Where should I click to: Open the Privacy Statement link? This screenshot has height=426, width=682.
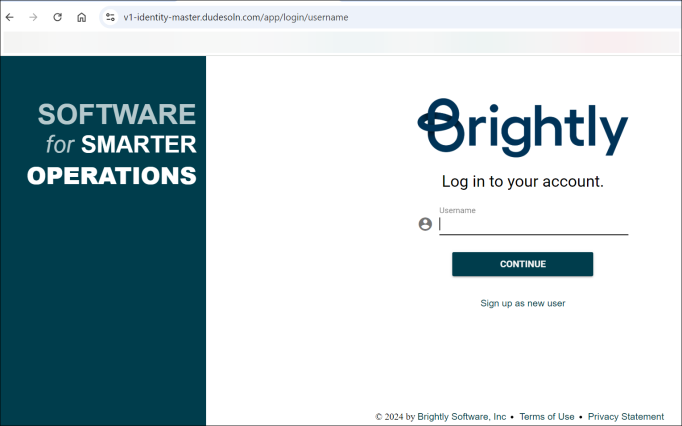click(626, 416)
